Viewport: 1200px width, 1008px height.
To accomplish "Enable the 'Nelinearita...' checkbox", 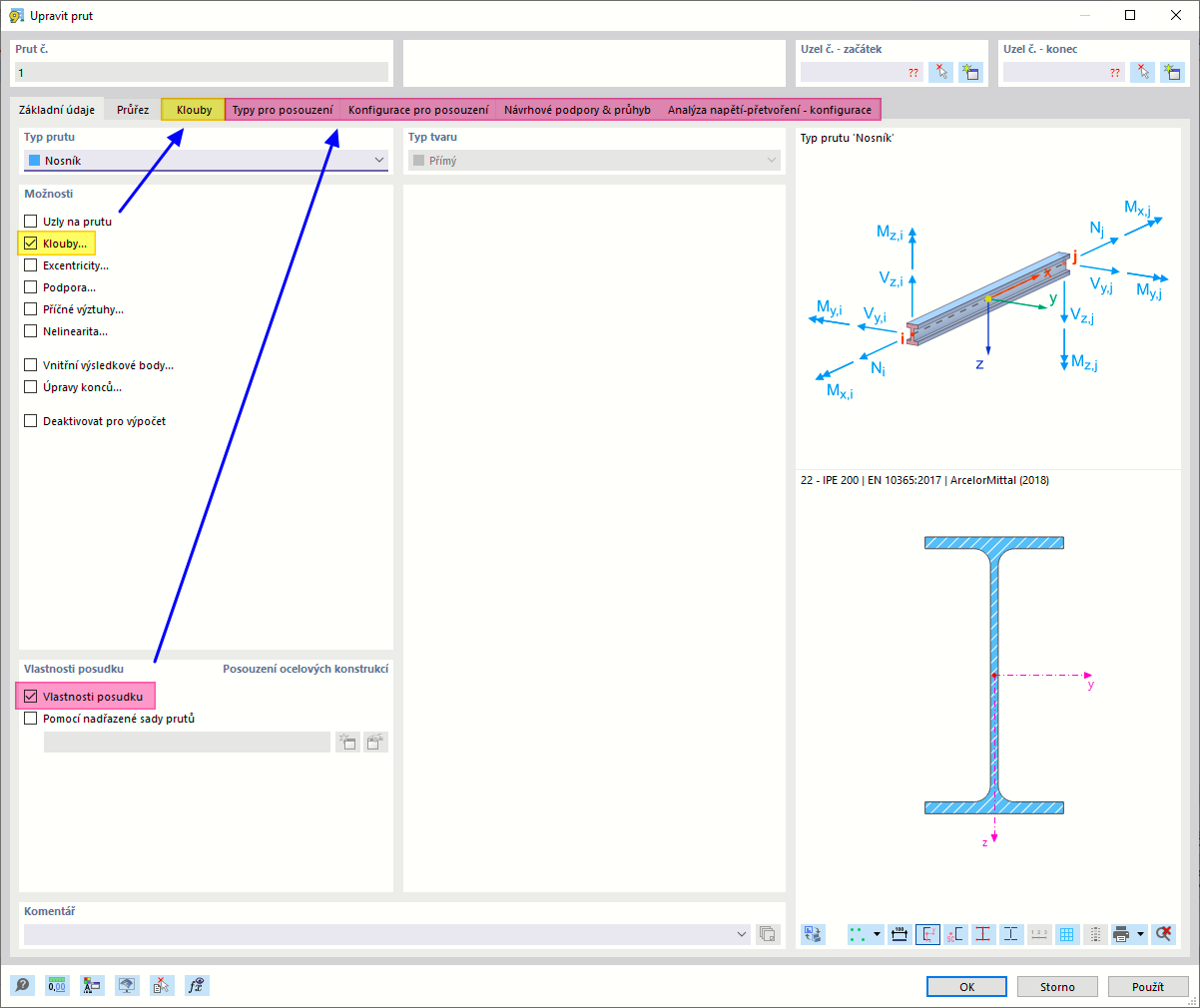I will (31, 331).
